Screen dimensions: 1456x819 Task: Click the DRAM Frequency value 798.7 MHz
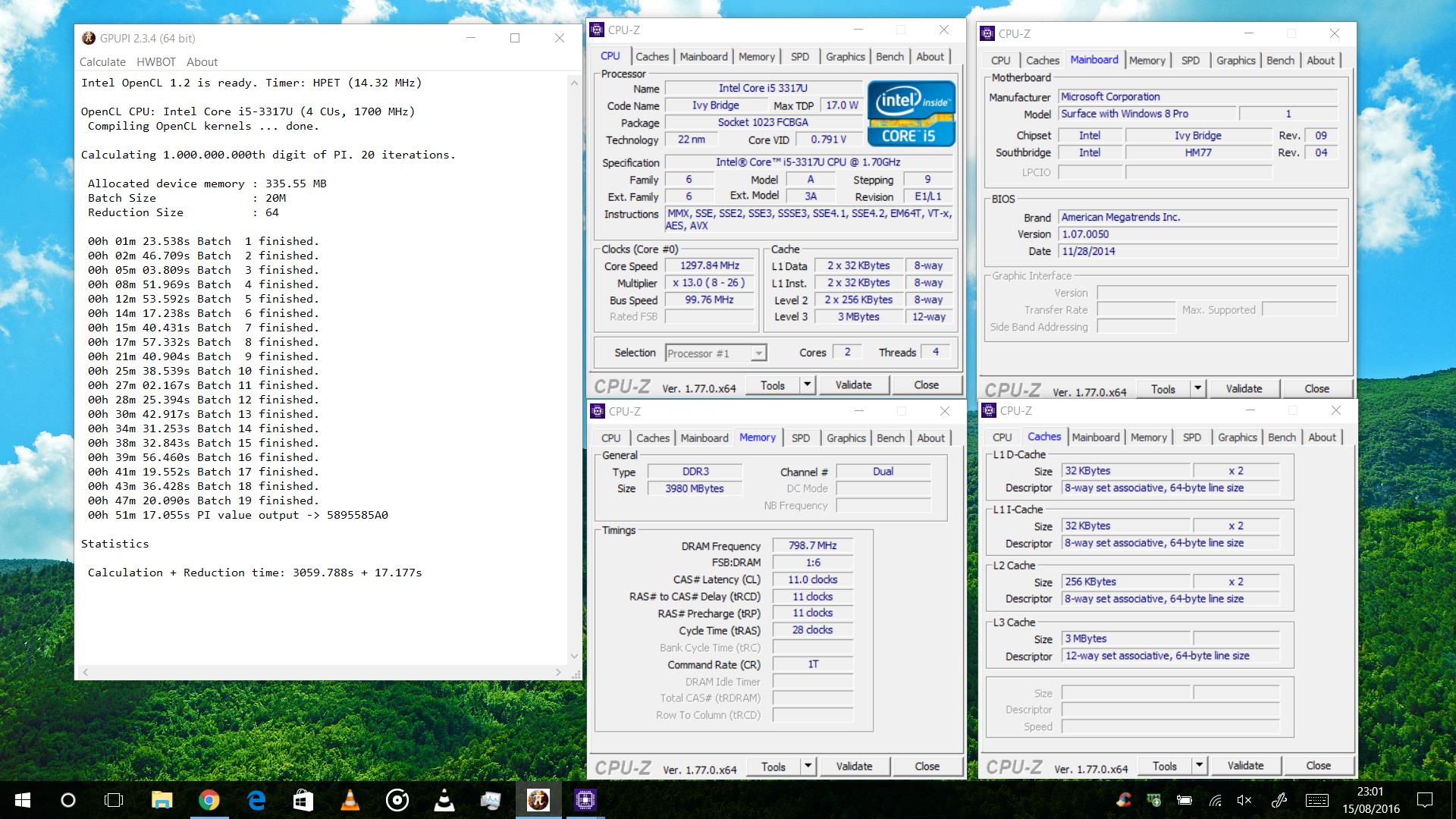click(x=812, y=545)
